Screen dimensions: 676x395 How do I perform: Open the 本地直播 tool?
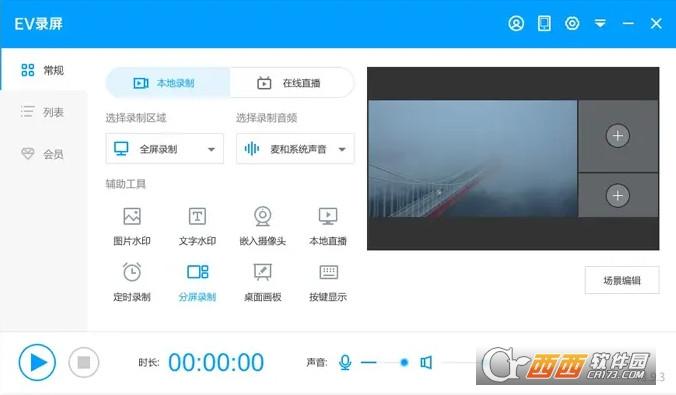[328, 226]
